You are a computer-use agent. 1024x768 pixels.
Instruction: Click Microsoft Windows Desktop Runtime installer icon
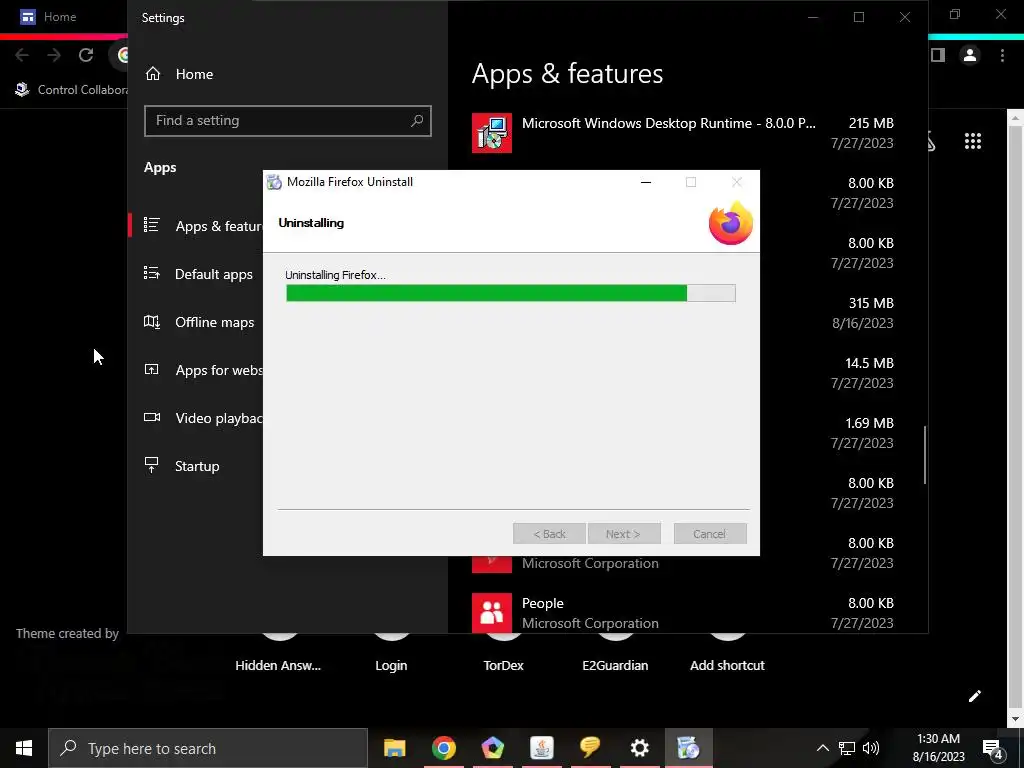click(492, 133)
